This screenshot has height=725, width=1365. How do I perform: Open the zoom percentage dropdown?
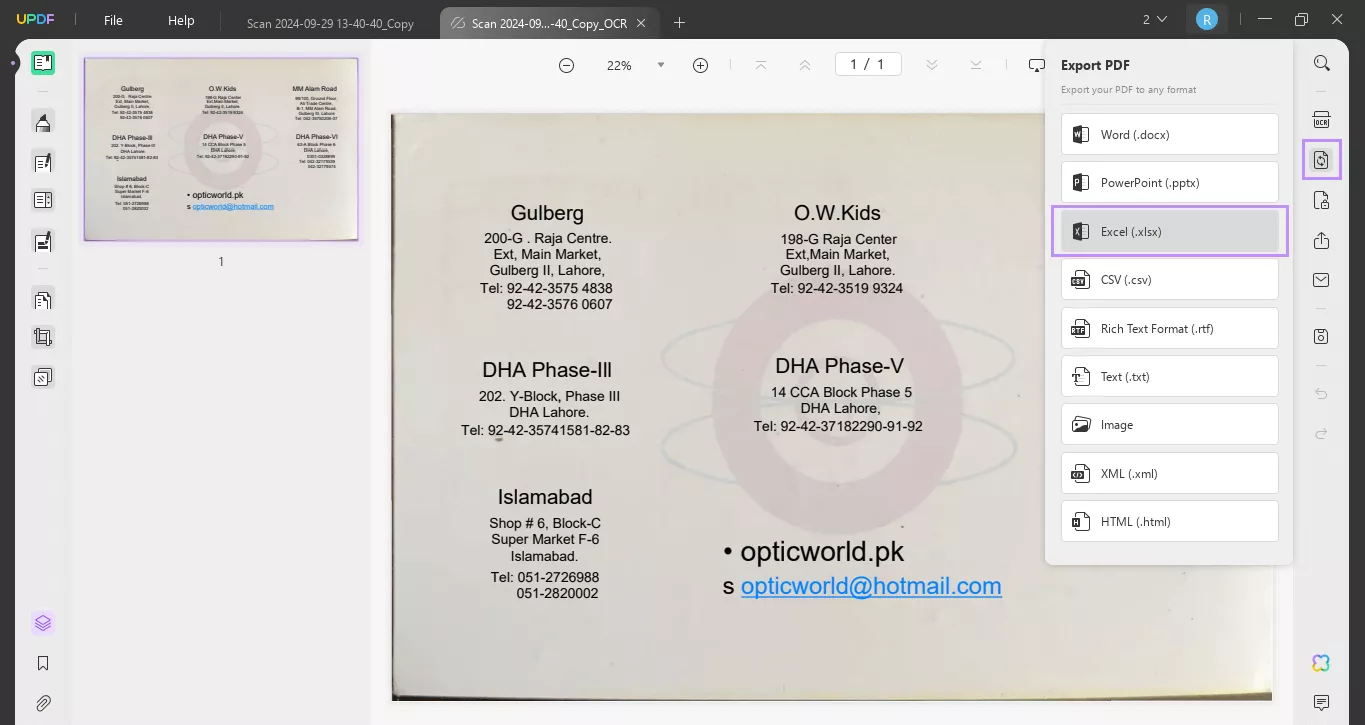tap(659, 64)
